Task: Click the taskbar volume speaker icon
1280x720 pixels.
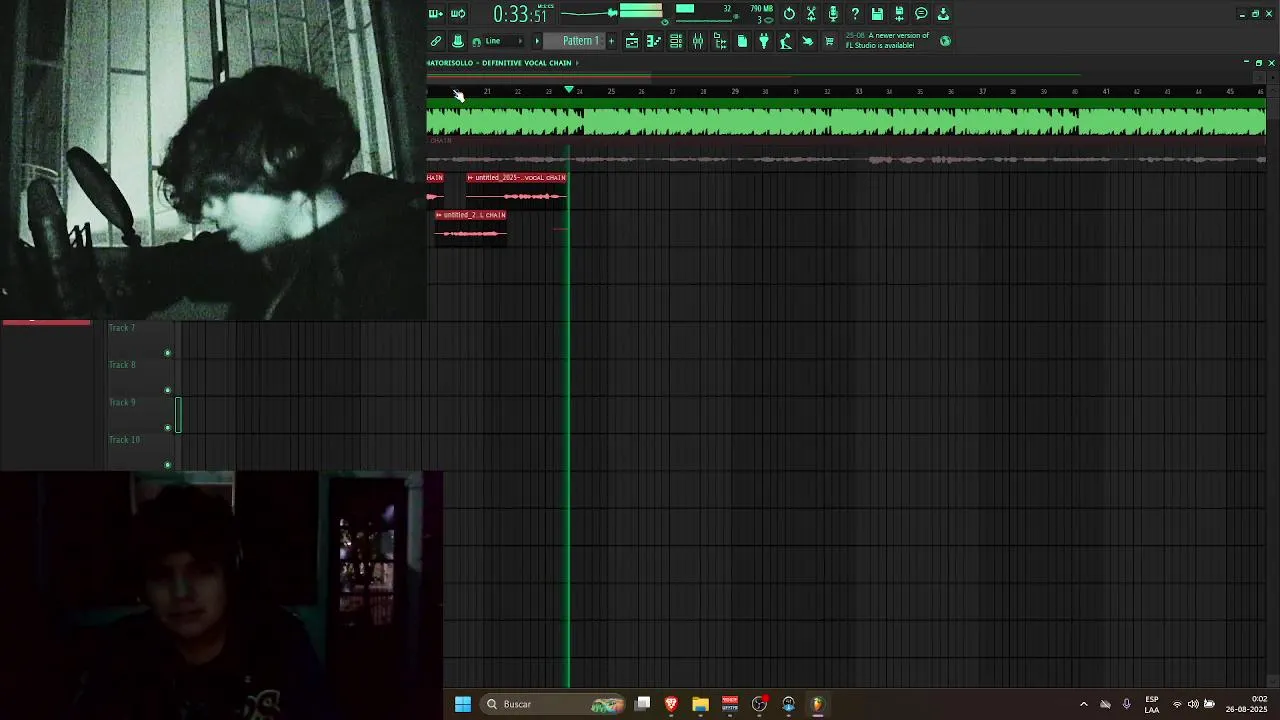Action: point(1193,704)
